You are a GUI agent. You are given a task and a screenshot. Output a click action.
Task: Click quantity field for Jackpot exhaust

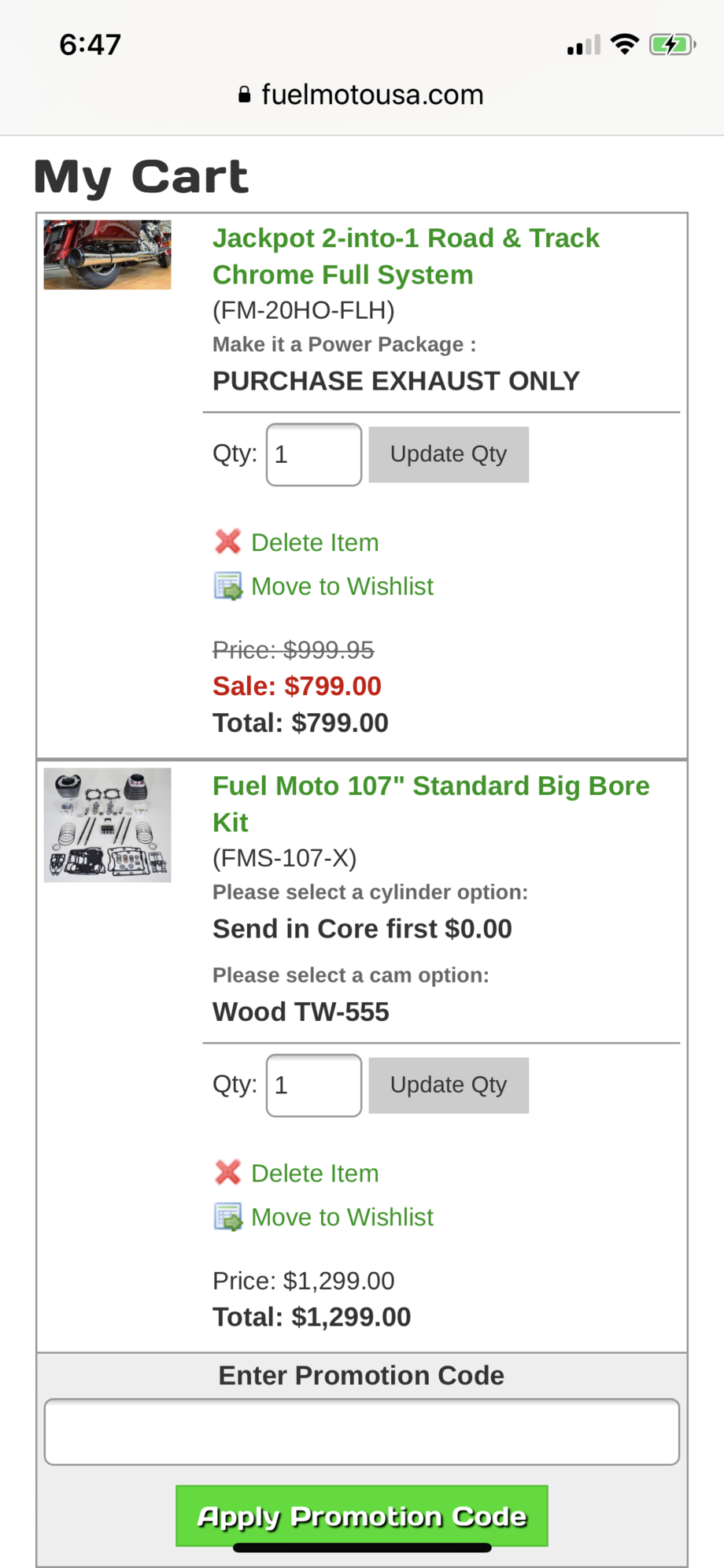pos(314,455)
